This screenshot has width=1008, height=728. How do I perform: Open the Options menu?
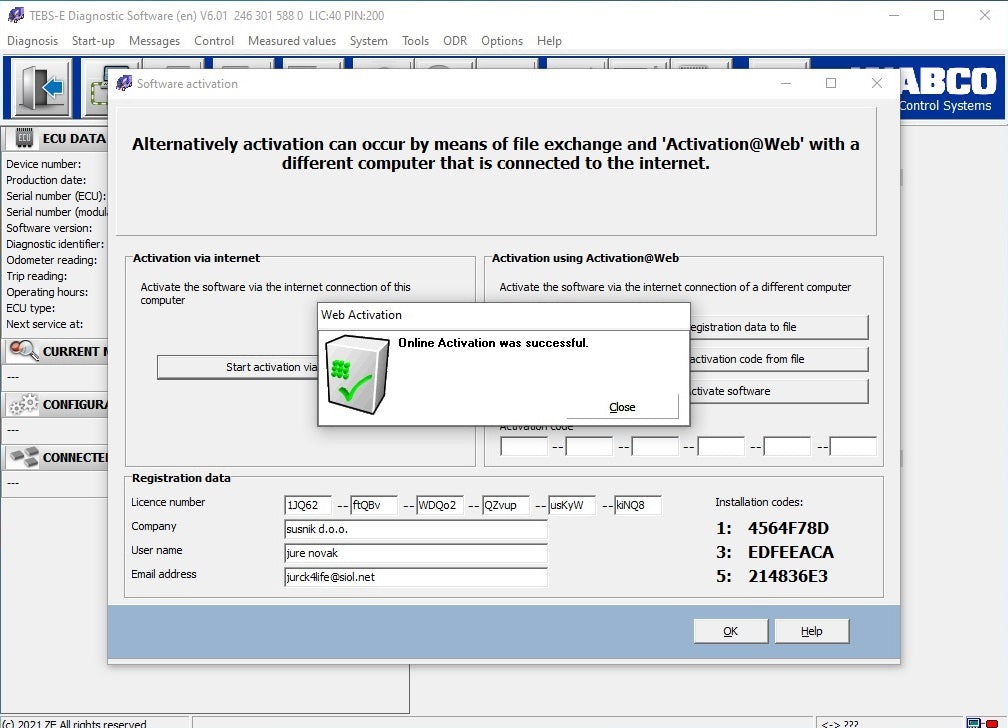point(501,41)
